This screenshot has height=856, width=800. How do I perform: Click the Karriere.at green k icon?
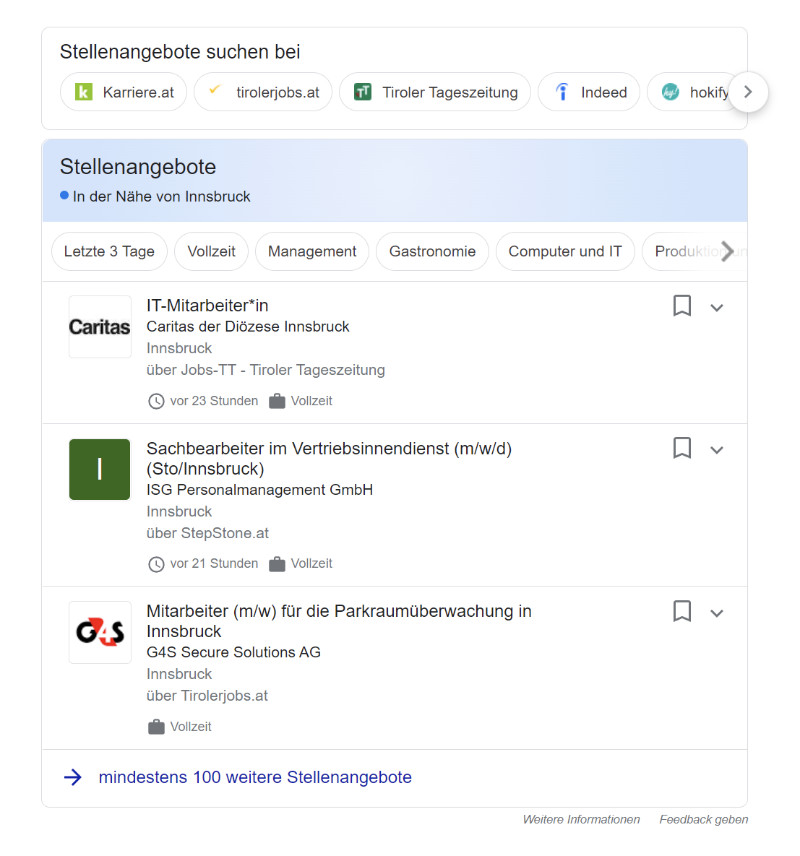(x=84, y=92)
